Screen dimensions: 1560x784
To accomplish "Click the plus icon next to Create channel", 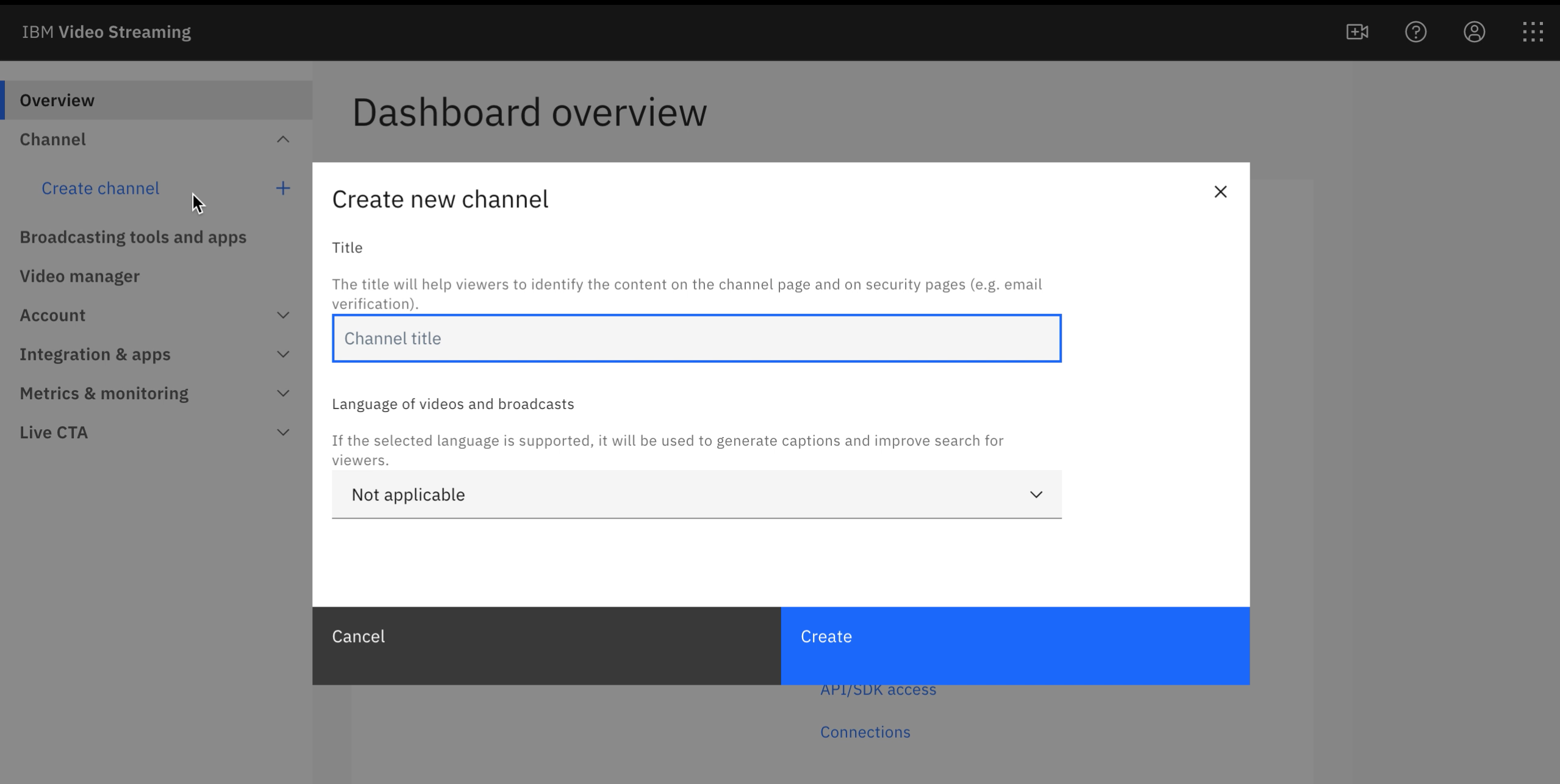I will point(283,188).
